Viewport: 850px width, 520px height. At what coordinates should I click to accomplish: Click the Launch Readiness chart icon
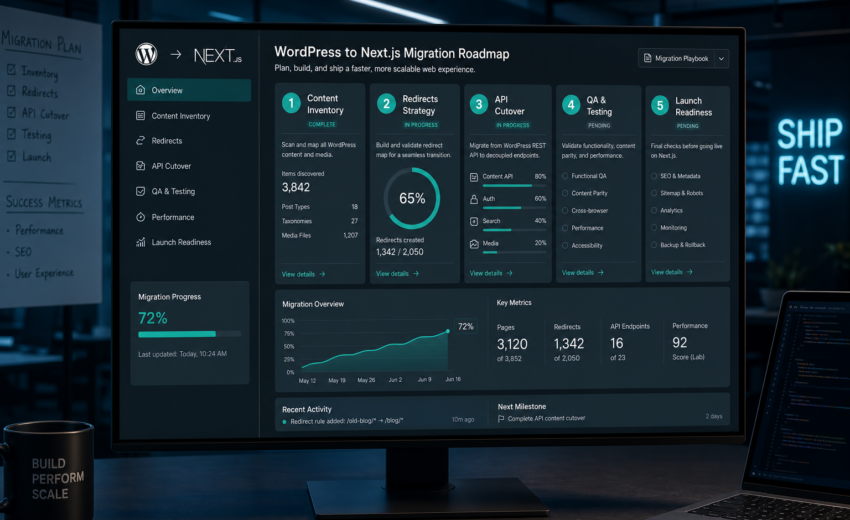[140, 242]
